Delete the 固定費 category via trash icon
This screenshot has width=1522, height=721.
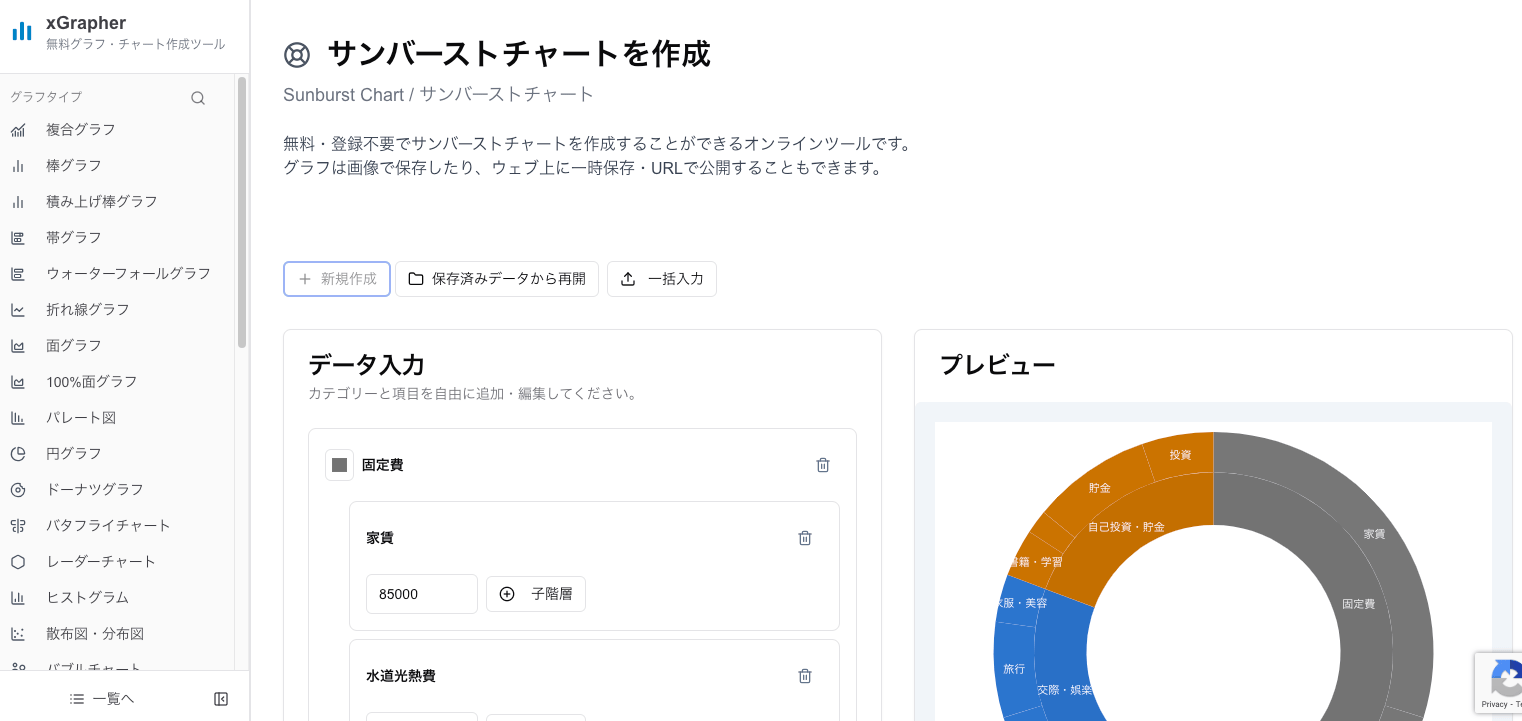click(823, 465)
